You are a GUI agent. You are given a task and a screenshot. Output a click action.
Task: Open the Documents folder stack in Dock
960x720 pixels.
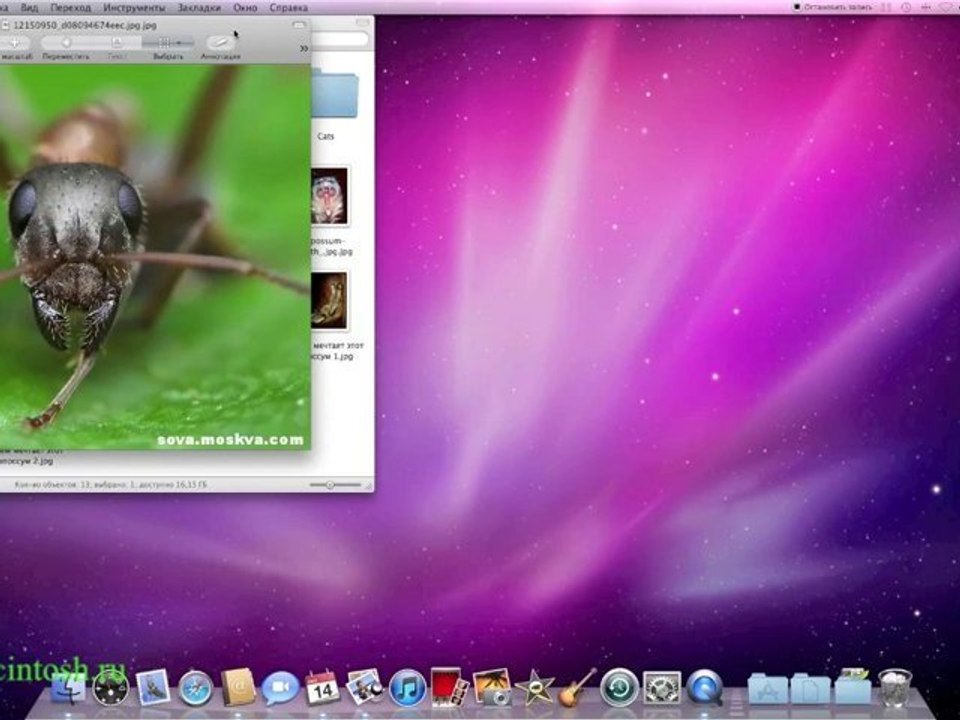(810, 689)
